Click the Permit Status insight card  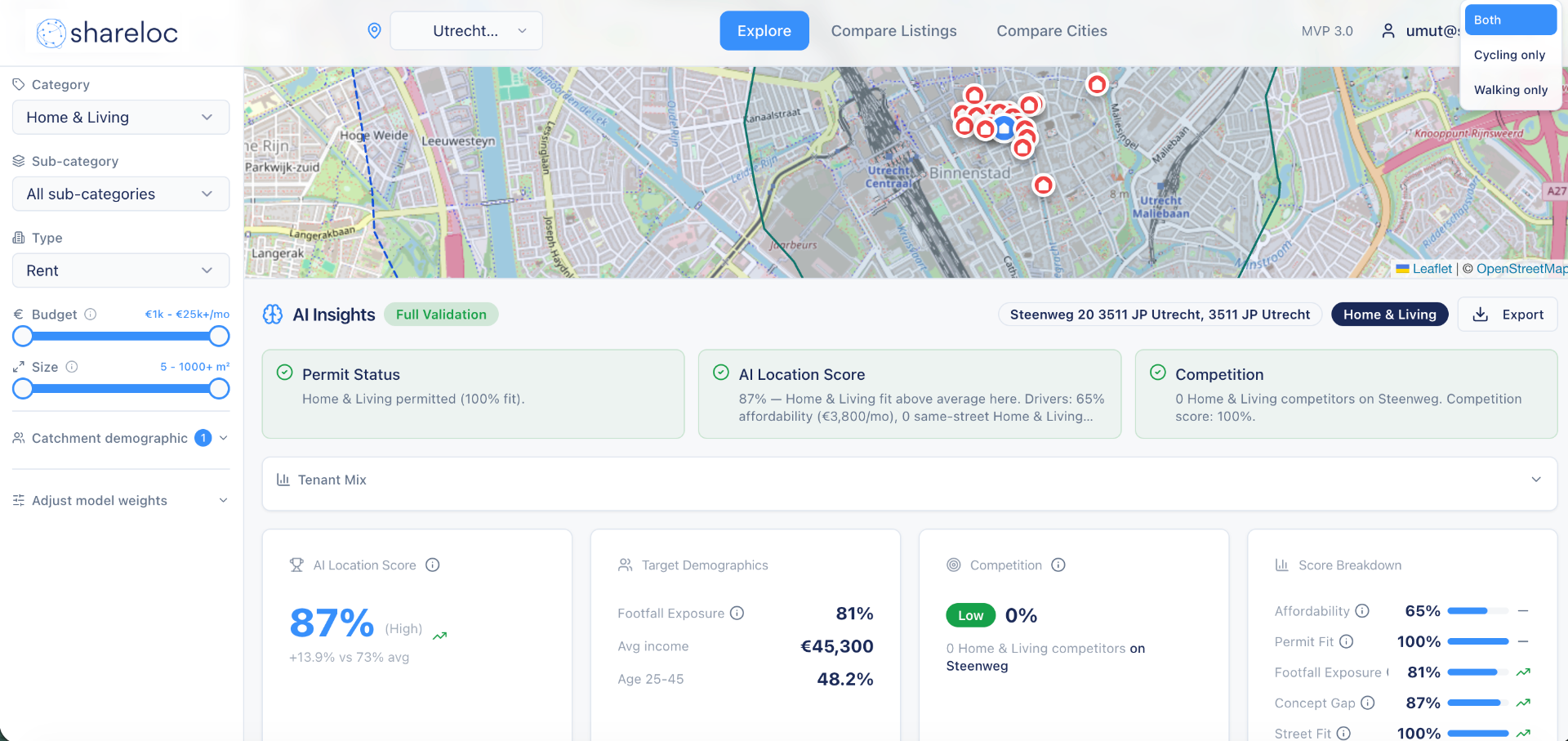click(x=473, y=394)
